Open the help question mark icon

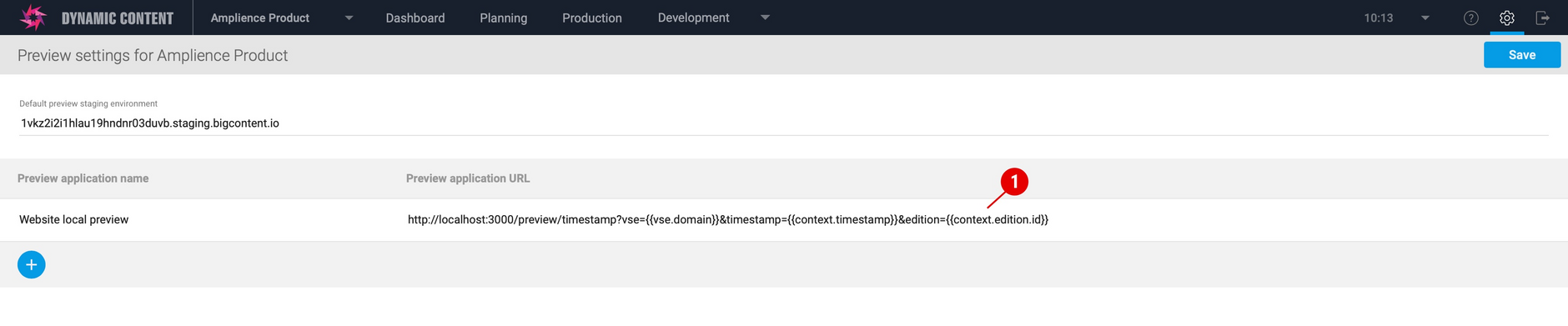pos(1471,18)
